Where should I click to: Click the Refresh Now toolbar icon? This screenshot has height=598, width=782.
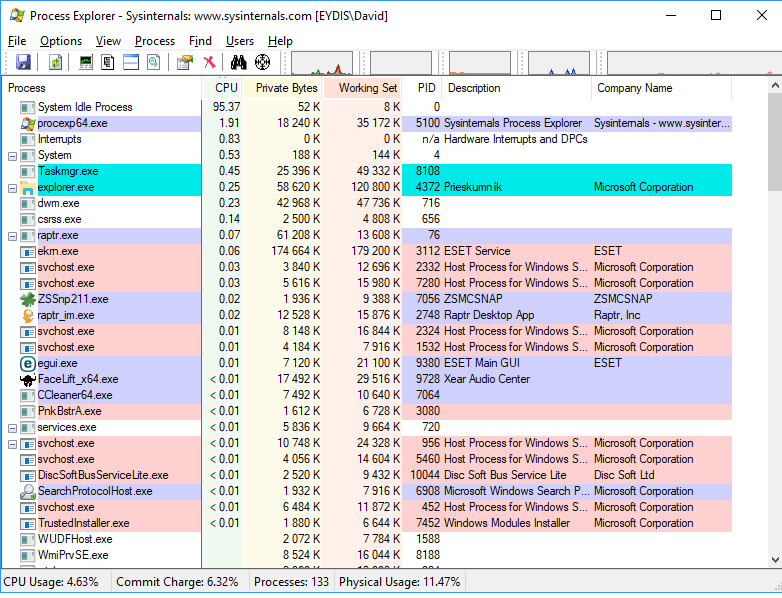click(55, 62)
